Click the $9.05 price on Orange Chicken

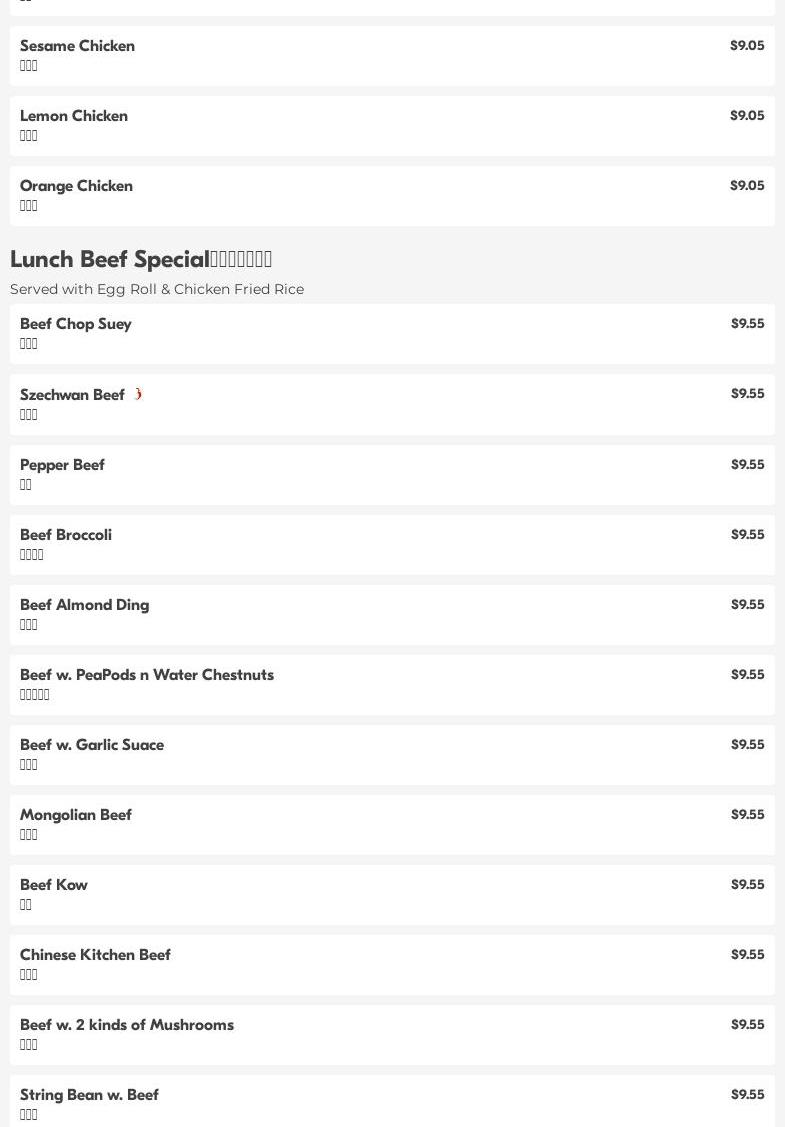point(748,185)
